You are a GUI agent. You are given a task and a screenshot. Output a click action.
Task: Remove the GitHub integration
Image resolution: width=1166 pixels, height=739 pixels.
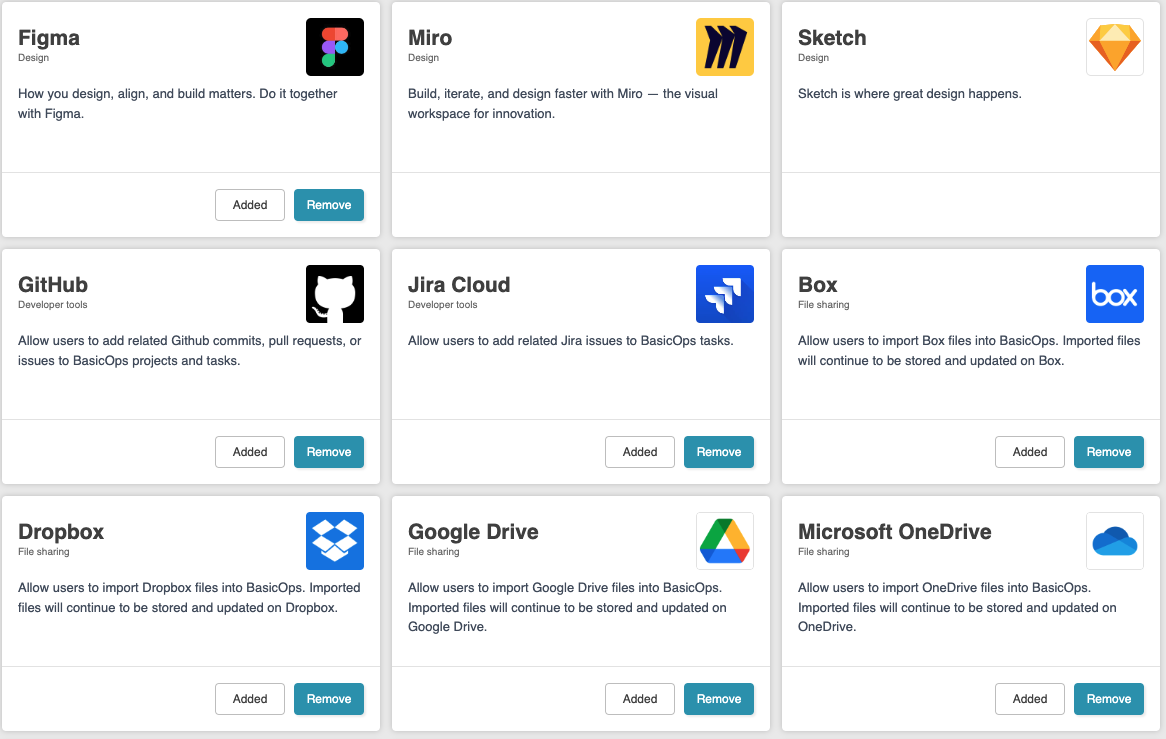329,451
